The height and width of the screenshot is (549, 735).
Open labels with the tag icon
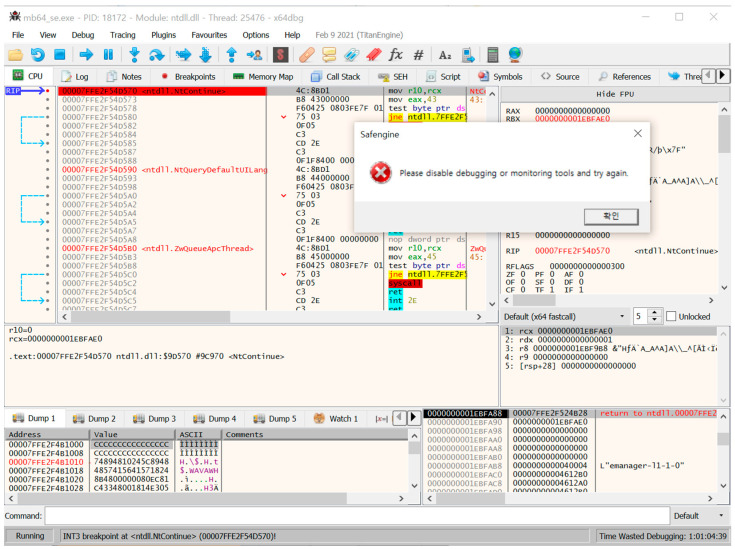click(351, 55)
